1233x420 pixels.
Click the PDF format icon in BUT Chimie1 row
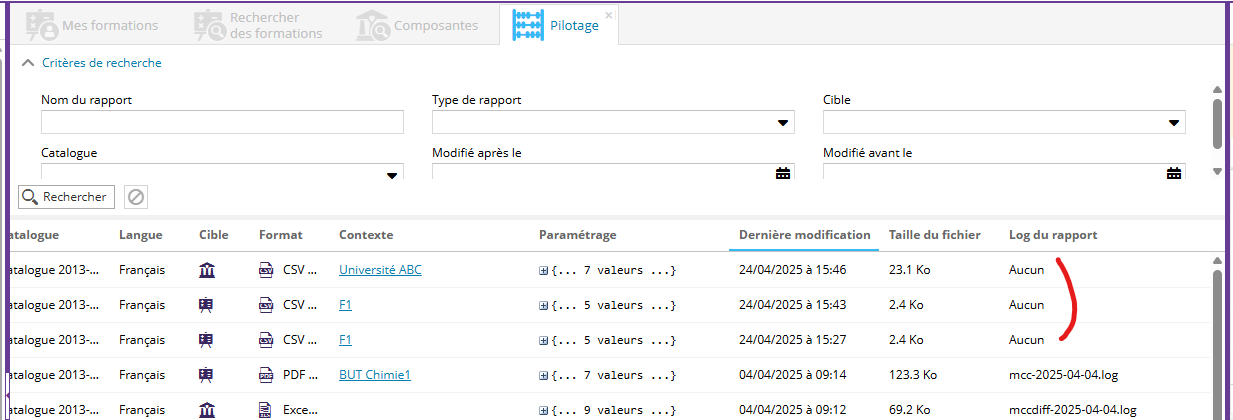click(x=266, y=375)
